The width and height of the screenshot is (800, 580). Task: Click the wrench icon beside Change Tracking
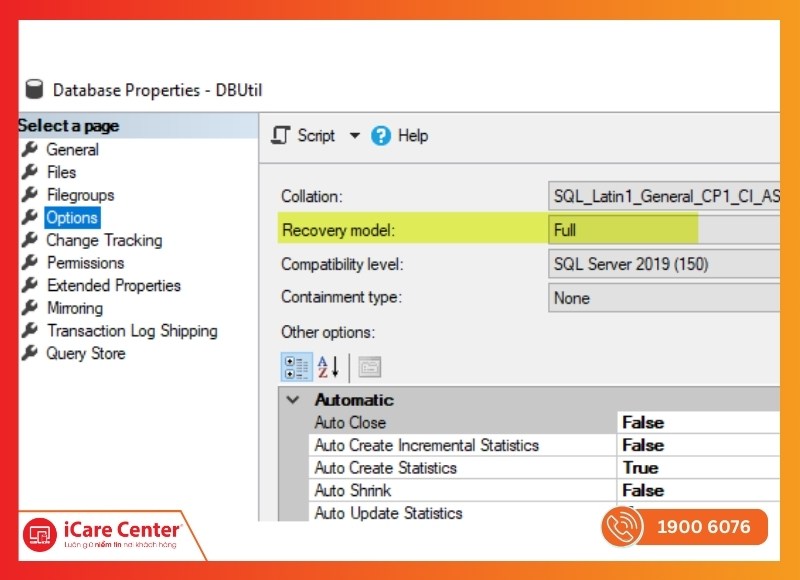point(30,239)
